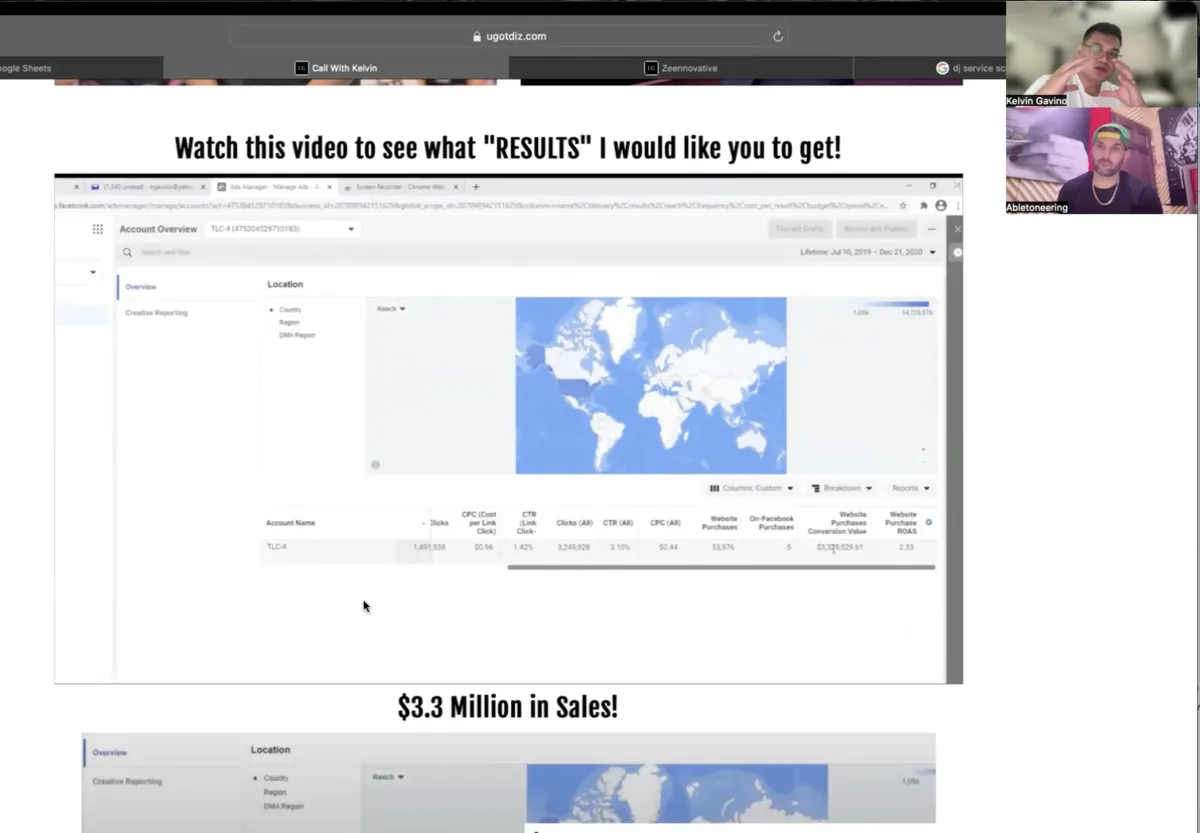Click the table's horizontal scrollbar
Image resolution: width=1200 pixels, height=833 pixels.
721,567
